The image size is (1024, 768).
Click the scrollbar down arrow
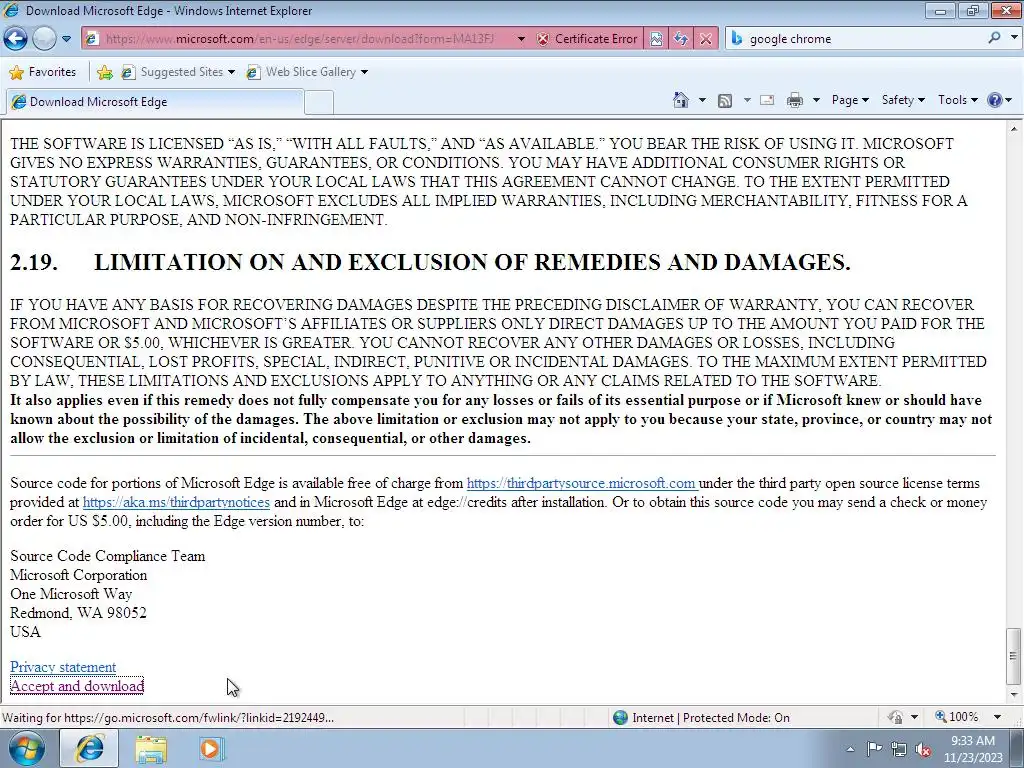1014,695
